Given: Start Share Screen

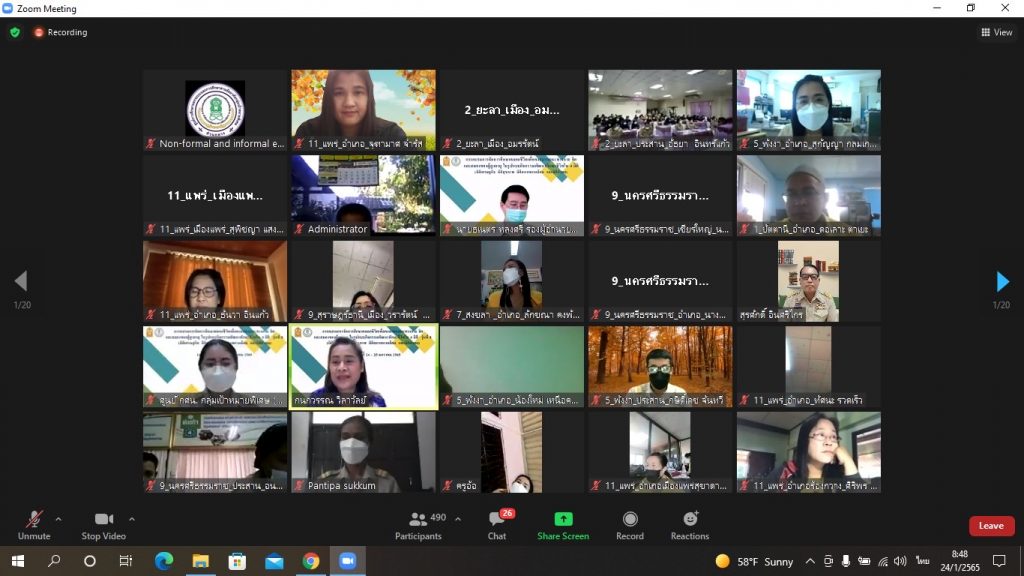Looking at the screenshot, I should (563, 525).
